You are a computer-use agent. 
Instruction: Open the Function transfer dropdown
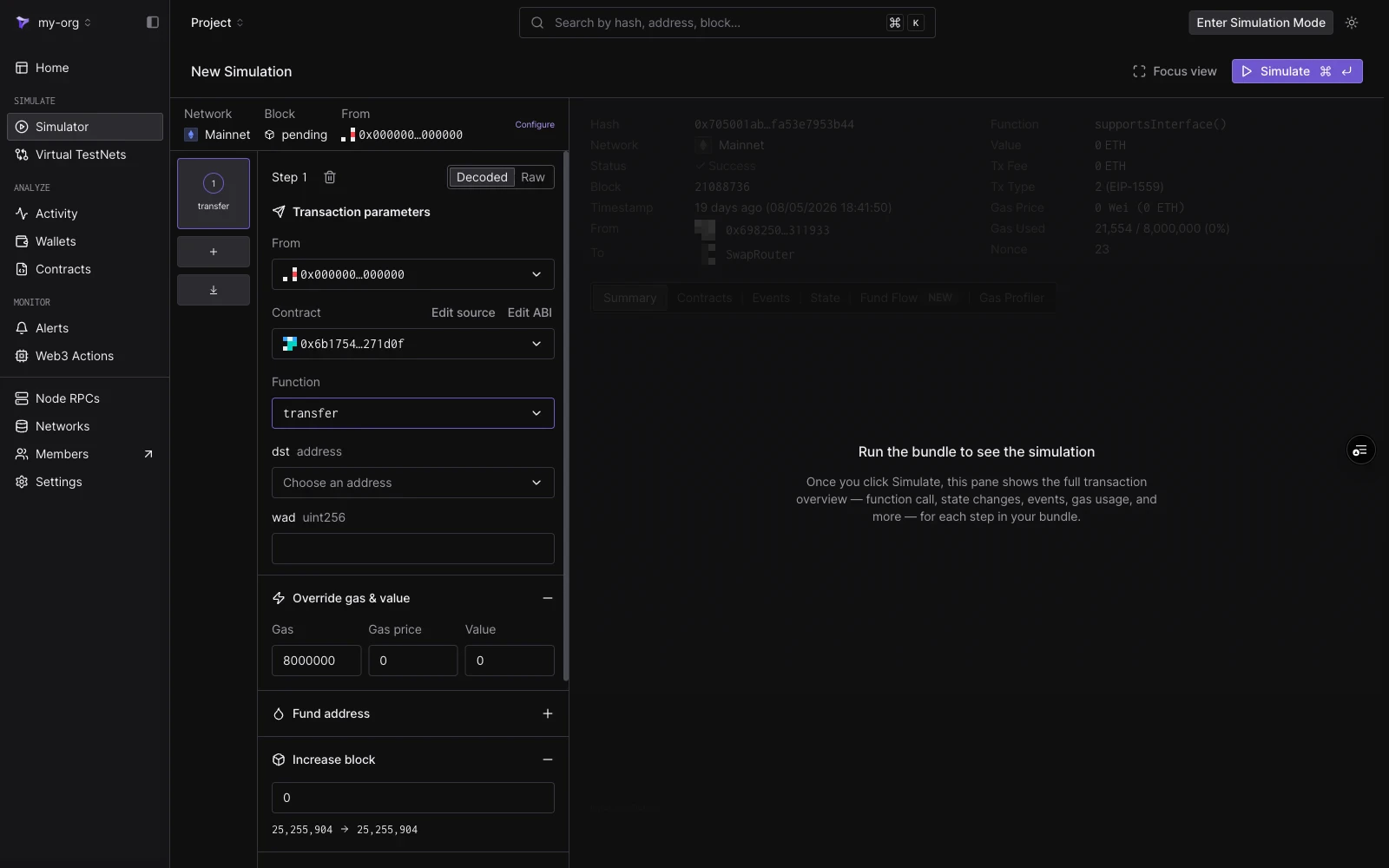coord(413,413)
